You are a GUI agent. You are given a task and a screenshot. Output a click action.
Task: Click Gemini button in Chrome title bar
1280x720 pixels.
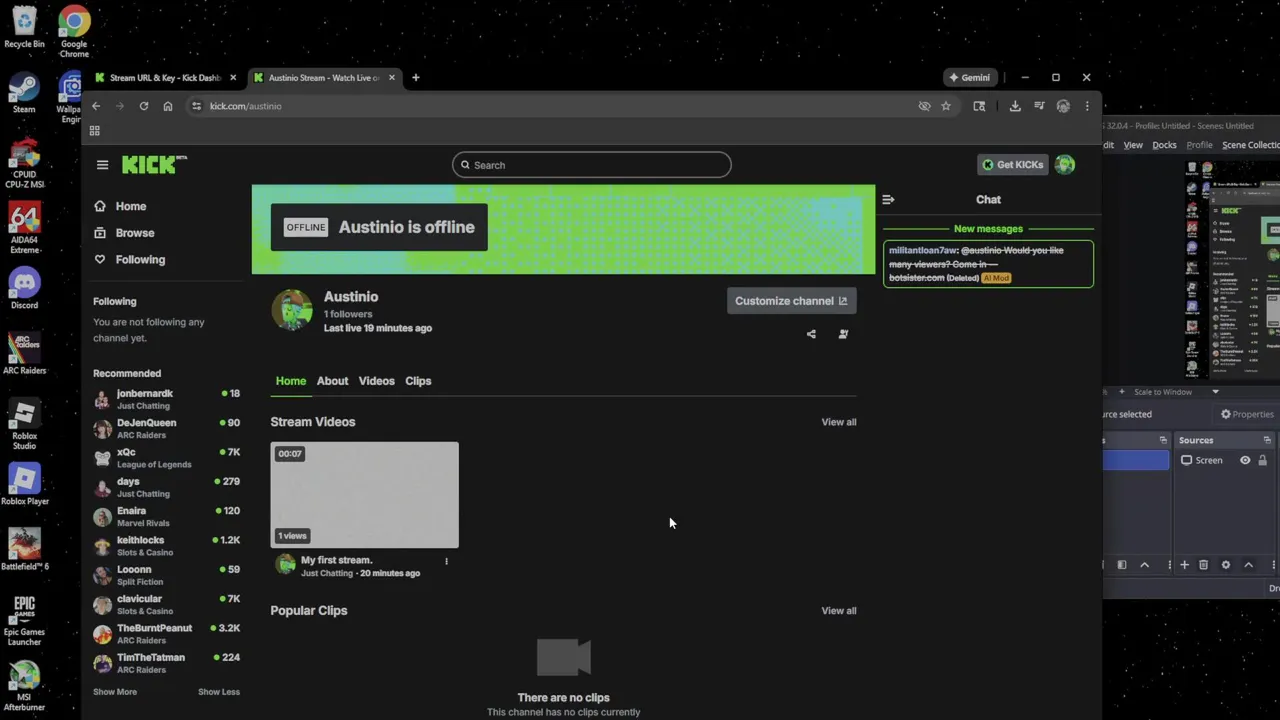pyautogui.click(x=970, y=77)
